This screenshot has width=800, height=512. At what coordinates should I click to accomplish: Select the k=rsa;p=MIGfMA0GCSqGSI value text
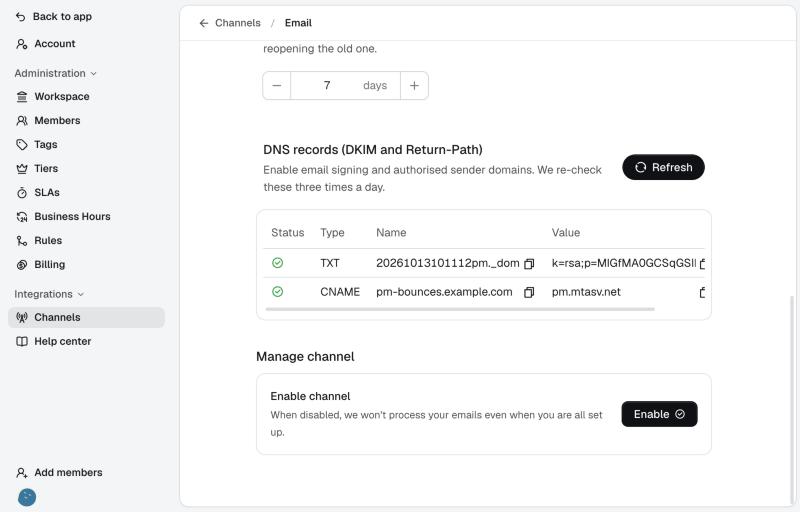(x=623, y=263)
